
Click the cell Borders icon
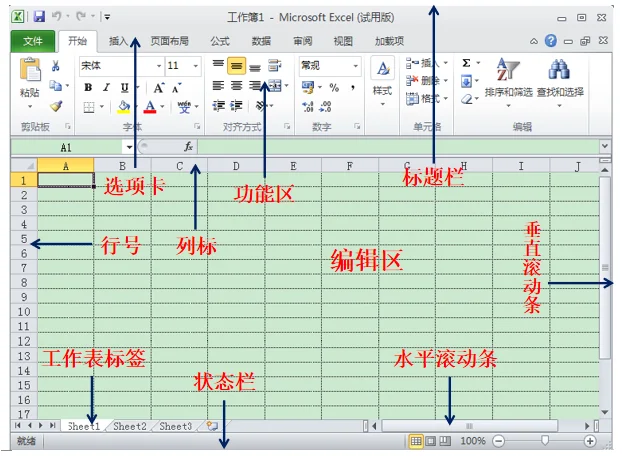pyautogui.click(x=88, y=107)
